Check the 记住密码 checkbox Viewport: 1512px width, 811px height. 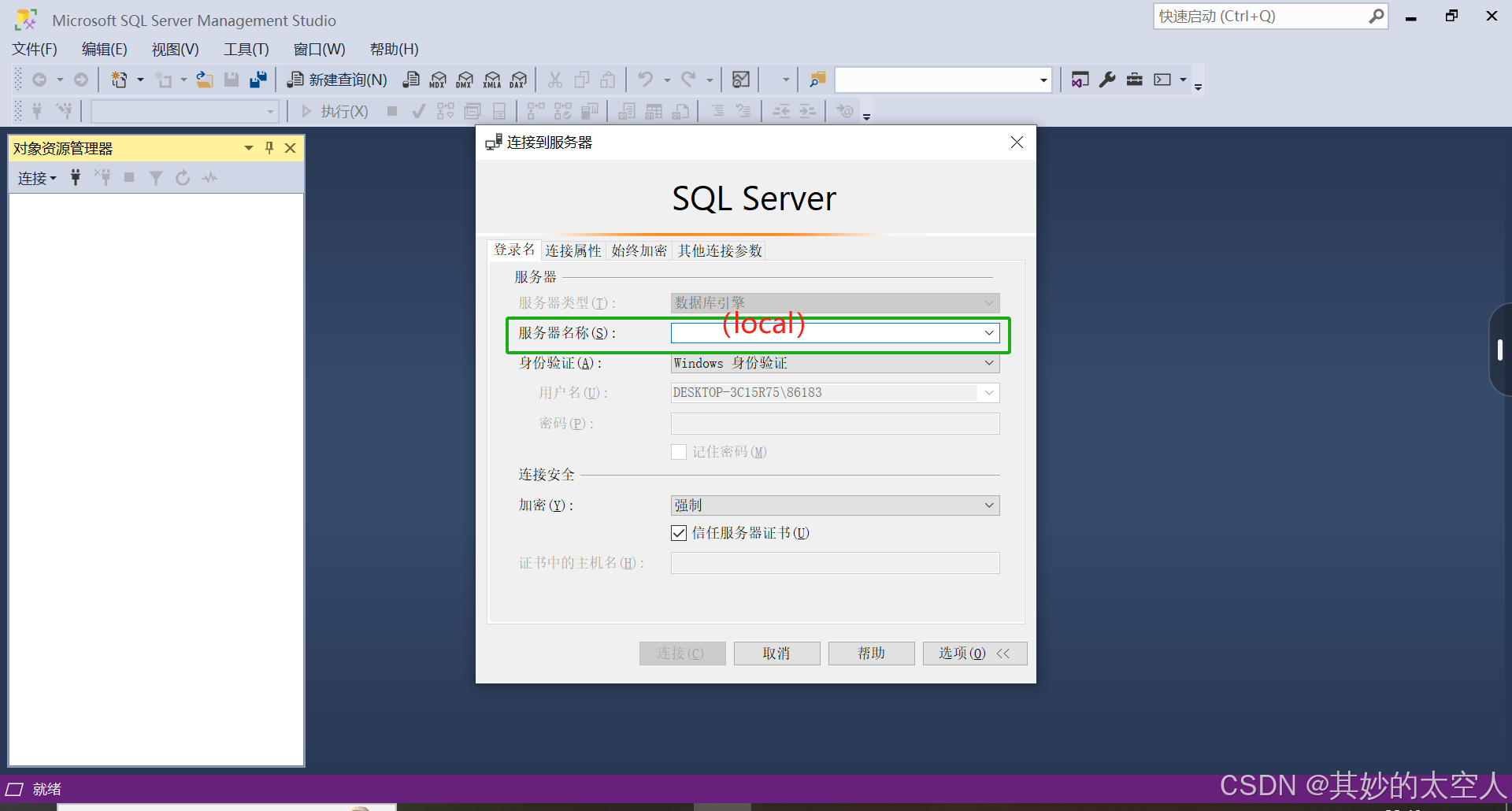(x=679, y=451)
